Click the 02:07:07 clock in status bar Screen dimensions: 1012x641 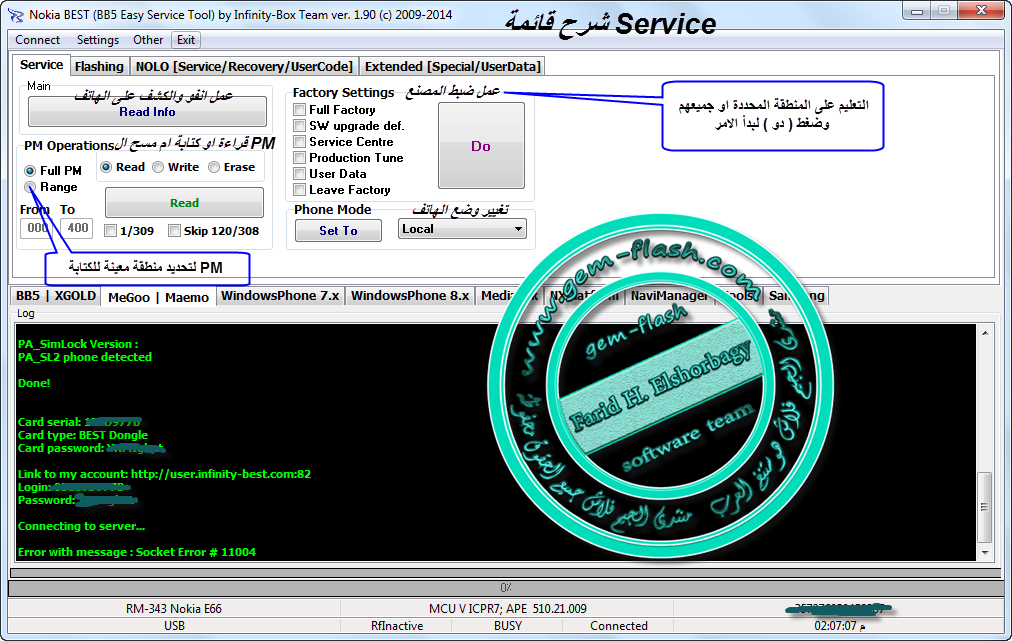pyautogui.click(x=840, y=626)
